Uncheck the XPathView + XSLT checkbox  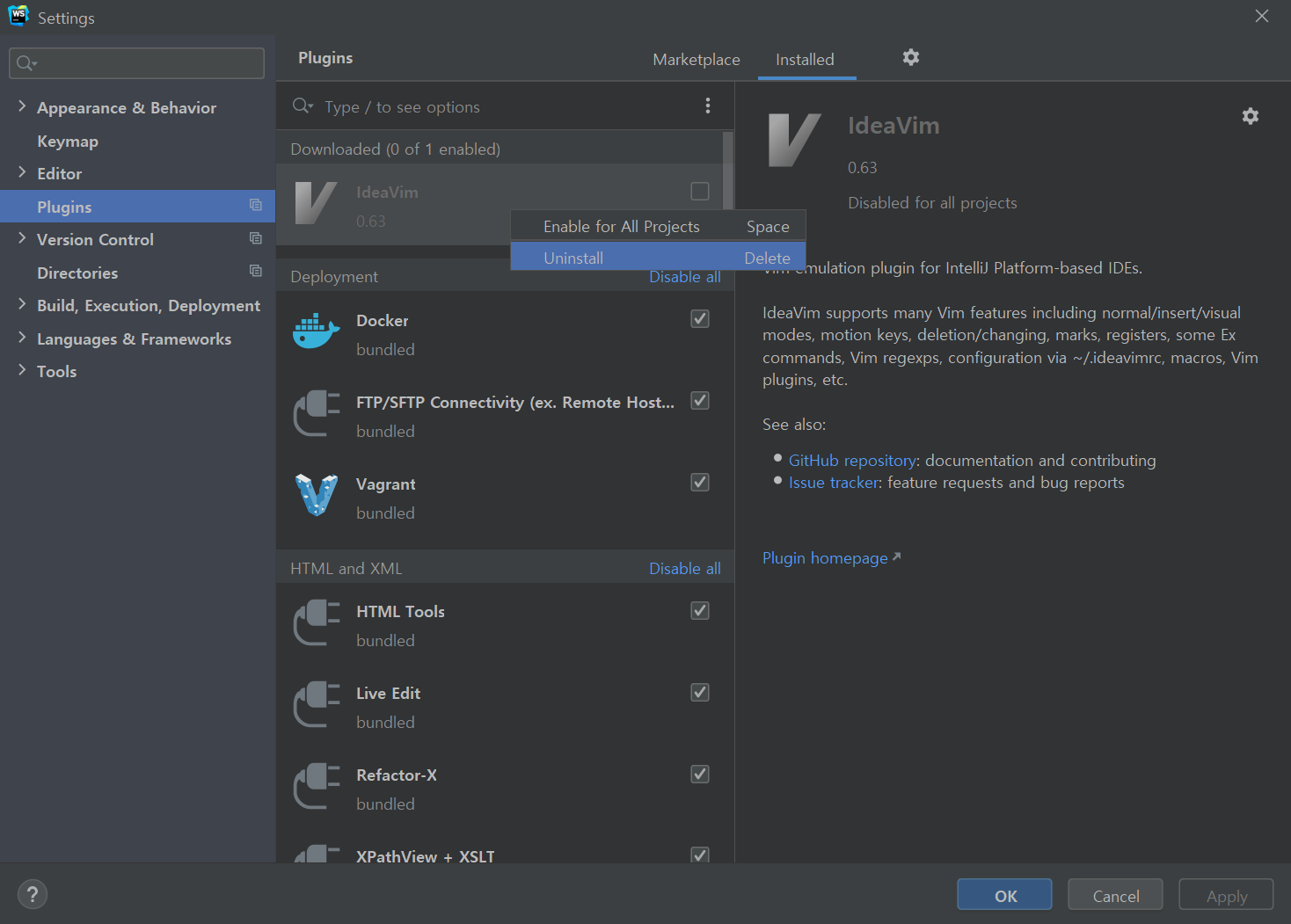700,855
